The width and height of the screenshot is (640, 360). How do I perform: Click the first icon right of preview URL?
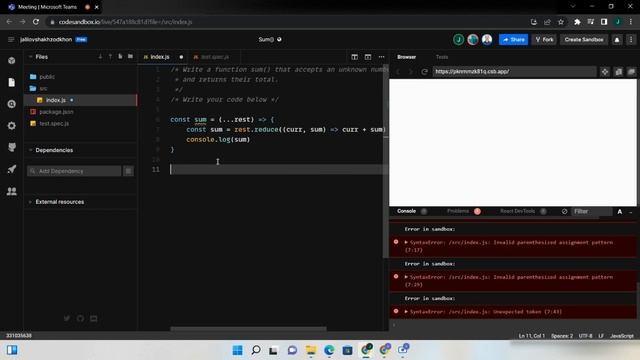tap(604, 72)
